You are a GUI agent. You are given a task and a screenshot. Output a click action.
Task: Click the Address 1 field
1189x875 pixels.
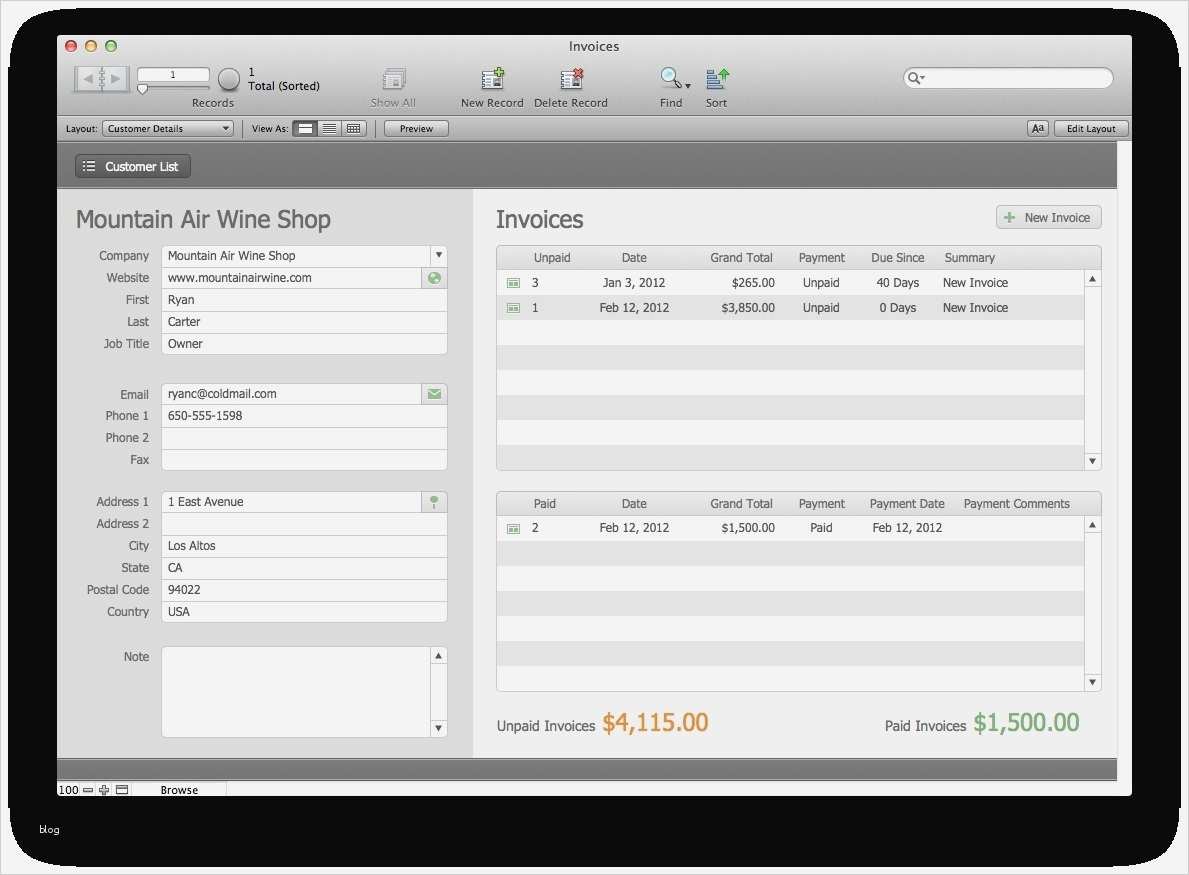coord(292,502)
